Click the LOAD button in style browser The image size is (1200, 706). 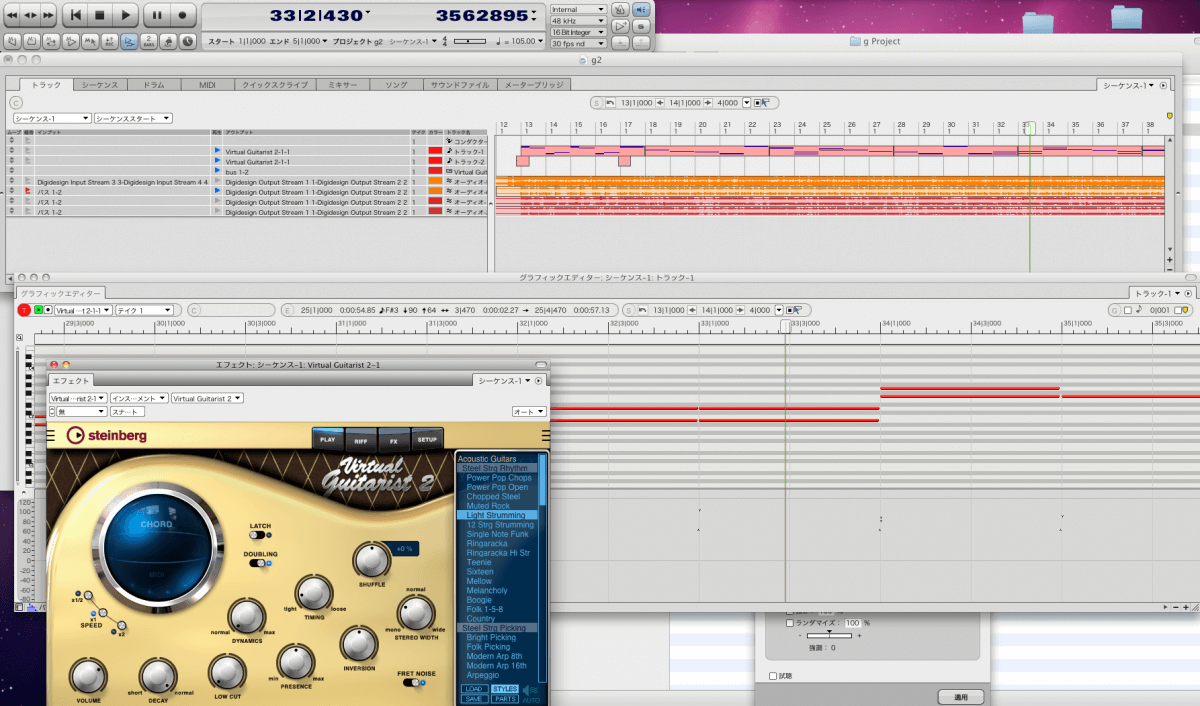click(x=474, y=689)
